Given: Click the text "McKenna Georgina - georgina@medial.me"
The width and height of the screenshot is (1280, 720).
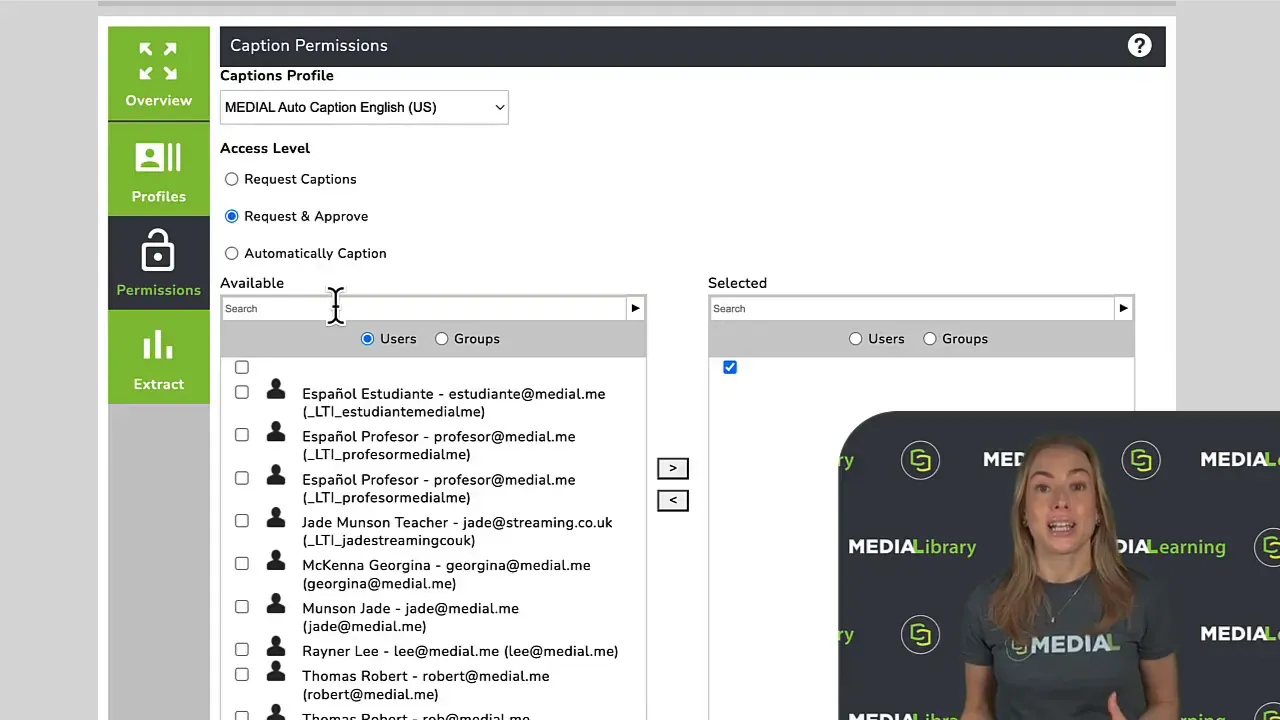Looking at the screenshot, I should [x=446, y=566].
